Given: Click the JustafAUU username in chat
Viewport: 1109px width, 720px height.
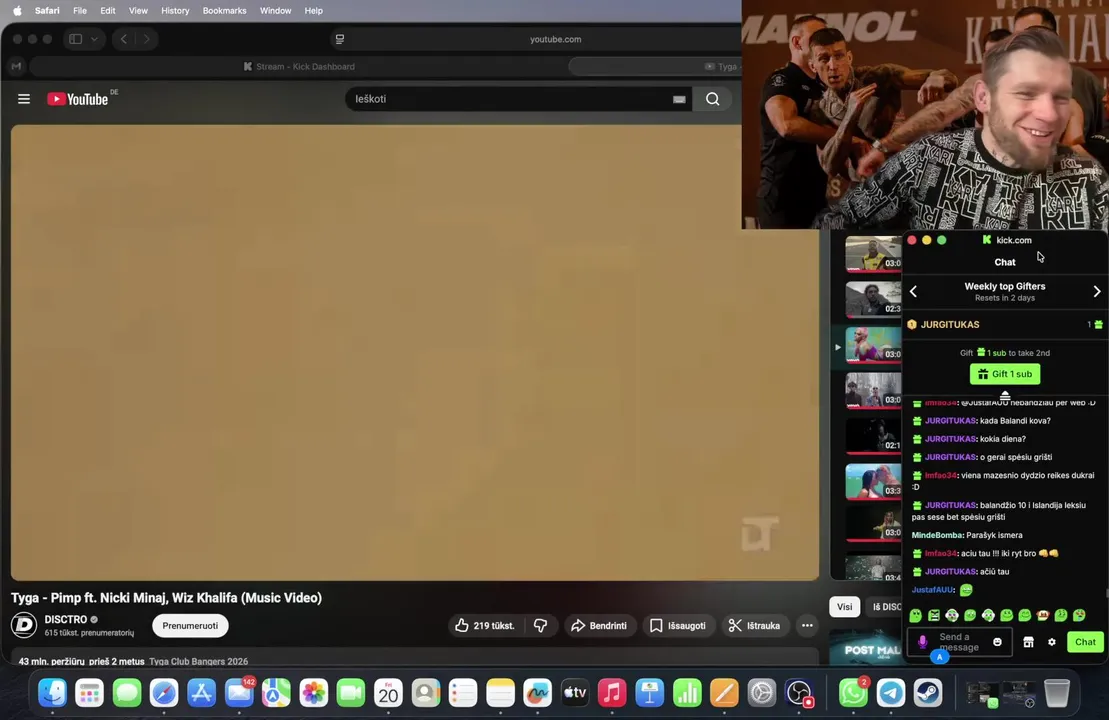Looking at the screenshot, I should click(x=933, y=590).
